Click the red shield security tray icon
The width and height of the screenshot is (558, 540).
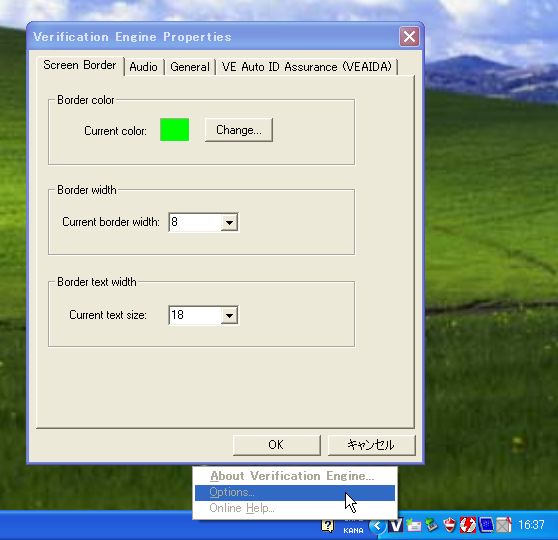coord(450,525)
